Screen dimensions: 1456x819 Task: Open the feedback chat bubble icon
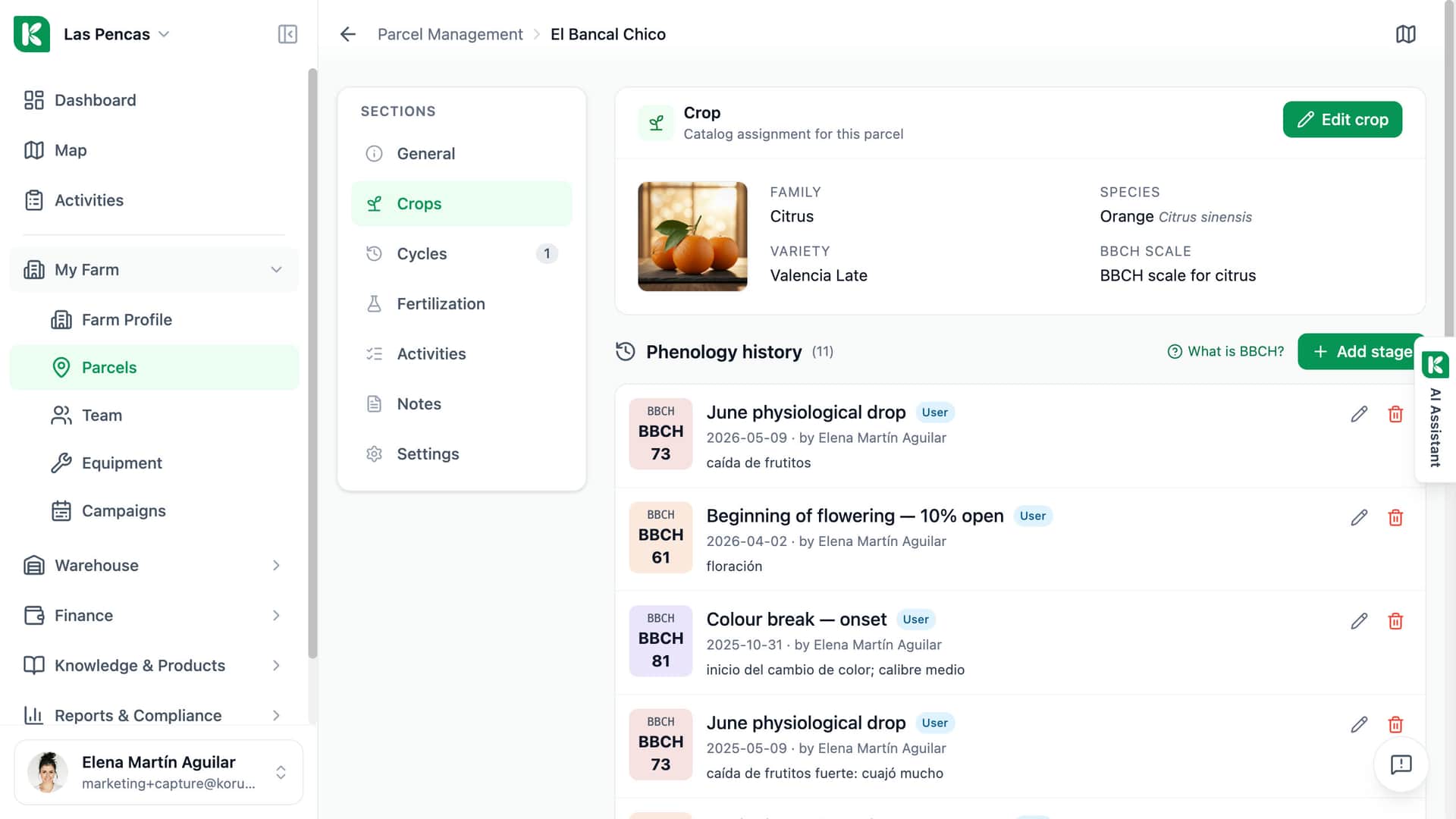[x=1401, y=764]
